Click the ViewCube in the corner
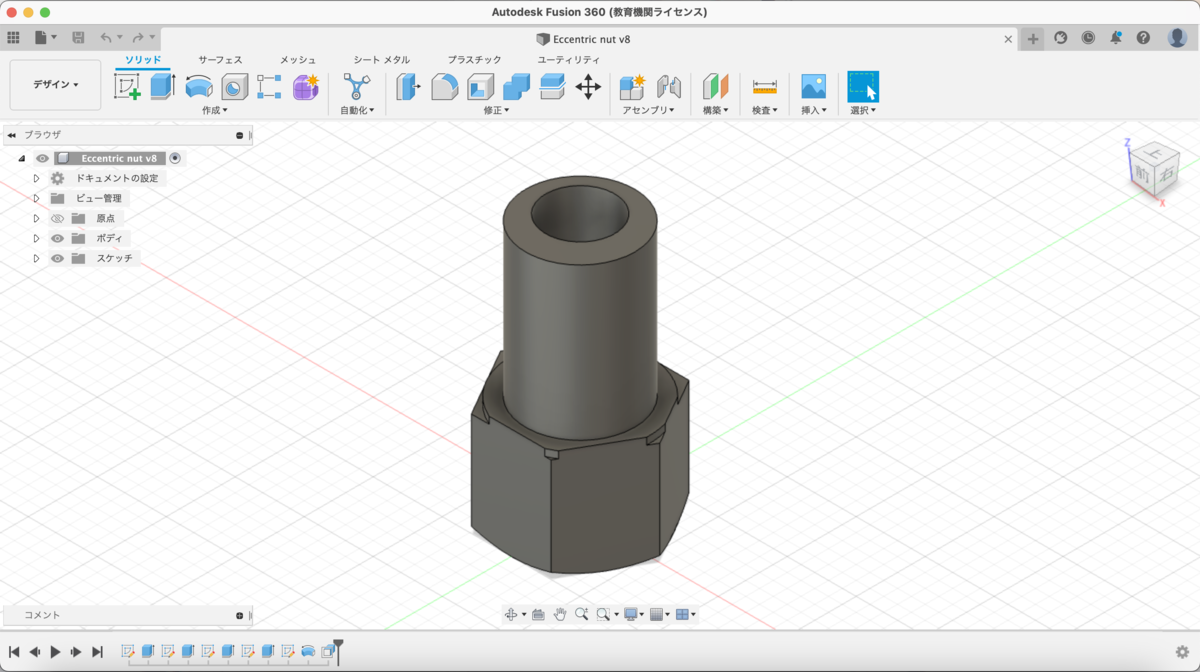The height and width of the screenshot is (672, 1200). 1155,168
